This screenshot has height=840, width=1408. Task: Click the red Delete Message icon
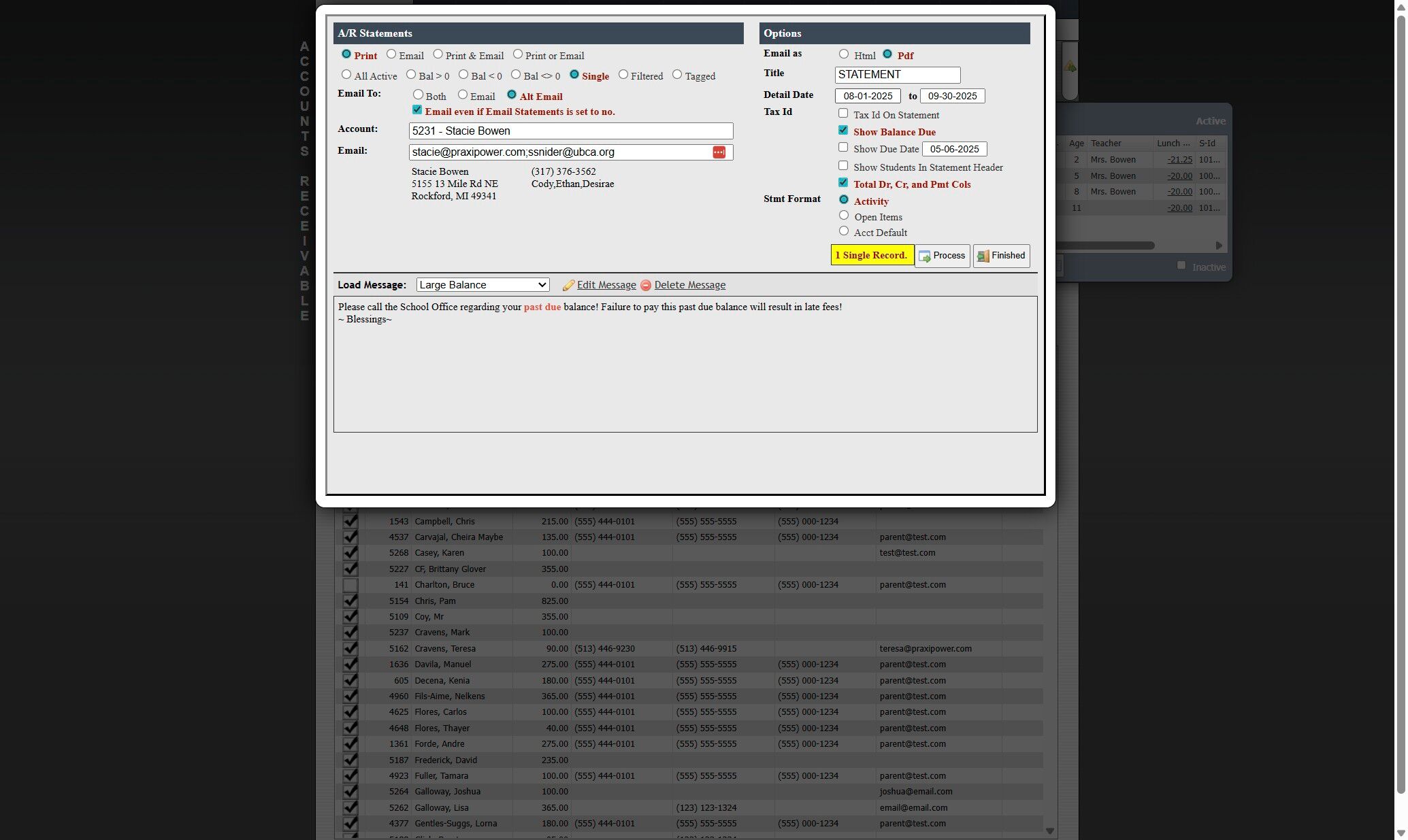pos(646,286)
